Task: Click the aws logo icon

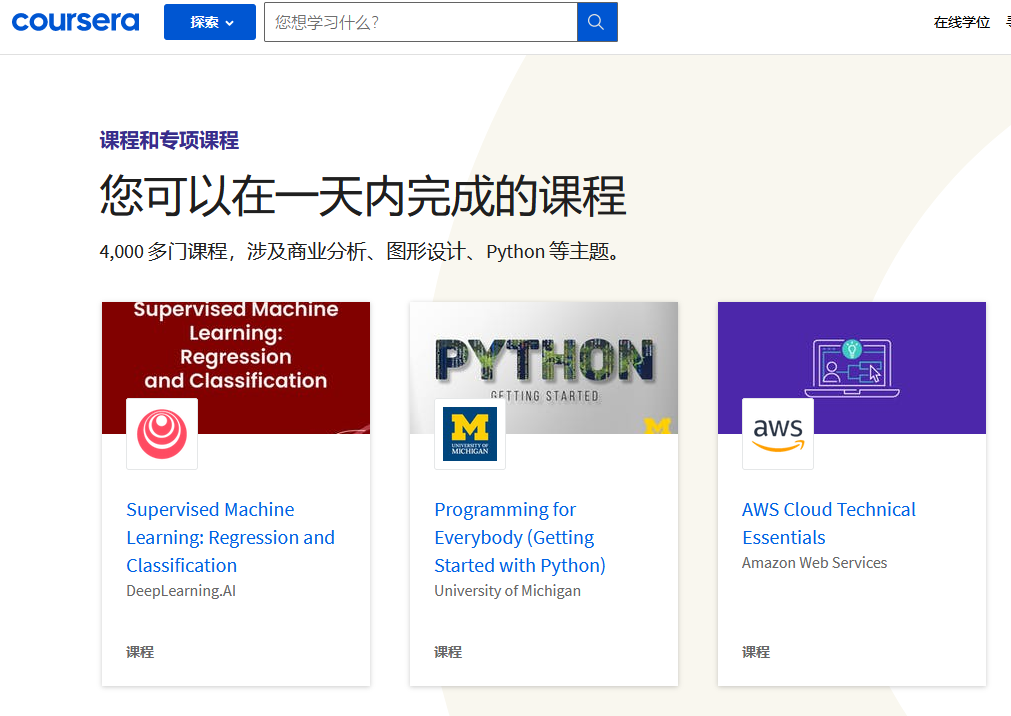Action: [x=778, y=433]
